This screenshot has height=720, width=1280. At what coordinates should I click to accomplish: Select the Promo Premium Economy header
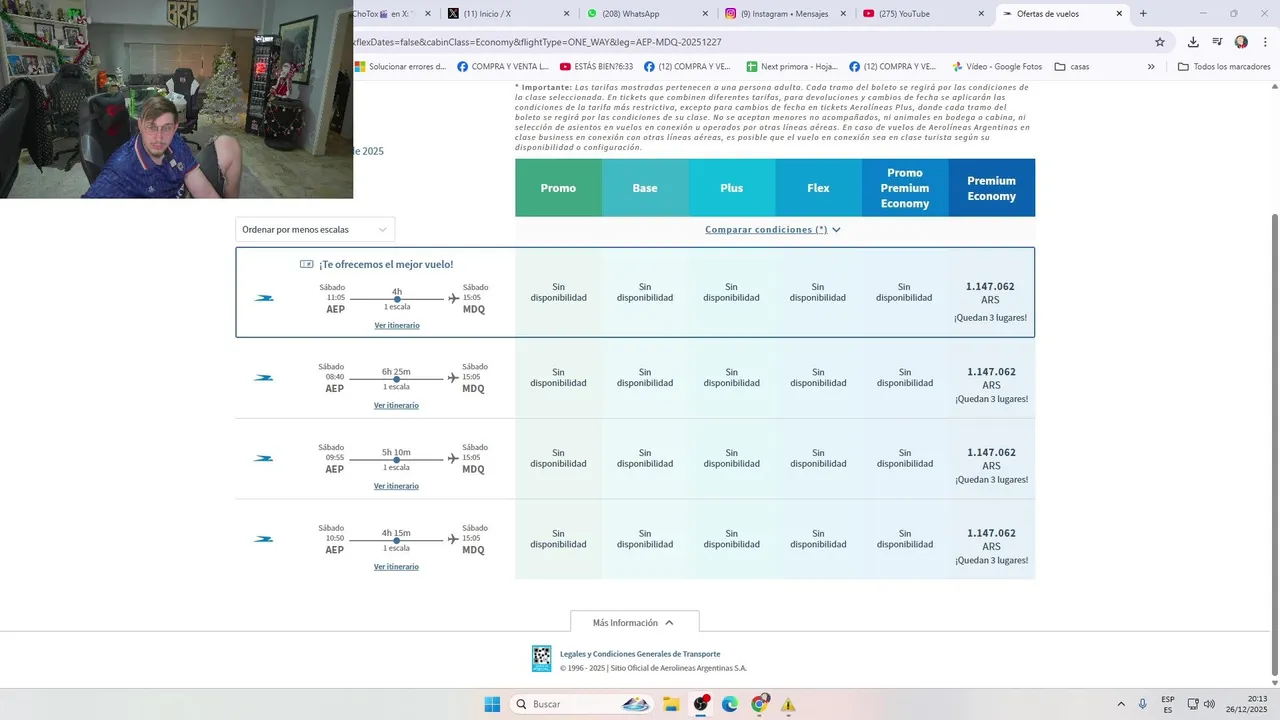coord(905,188)
